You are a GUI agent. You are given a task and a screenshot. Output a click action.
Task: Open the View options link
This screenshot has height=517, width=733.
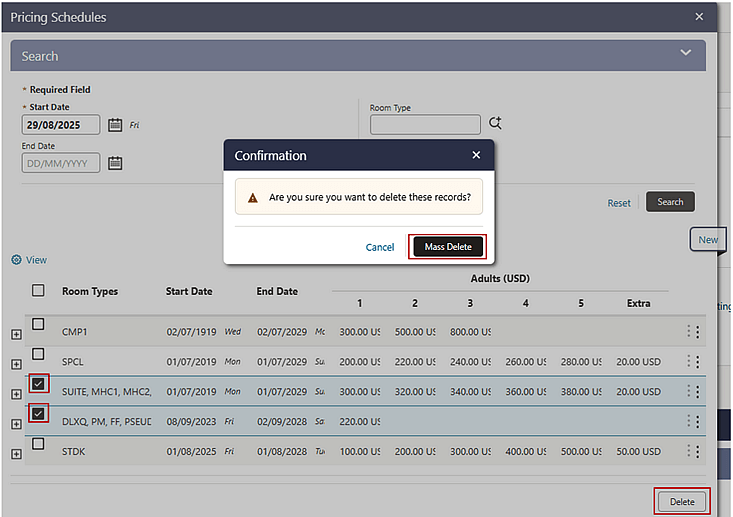coord(36,260)
